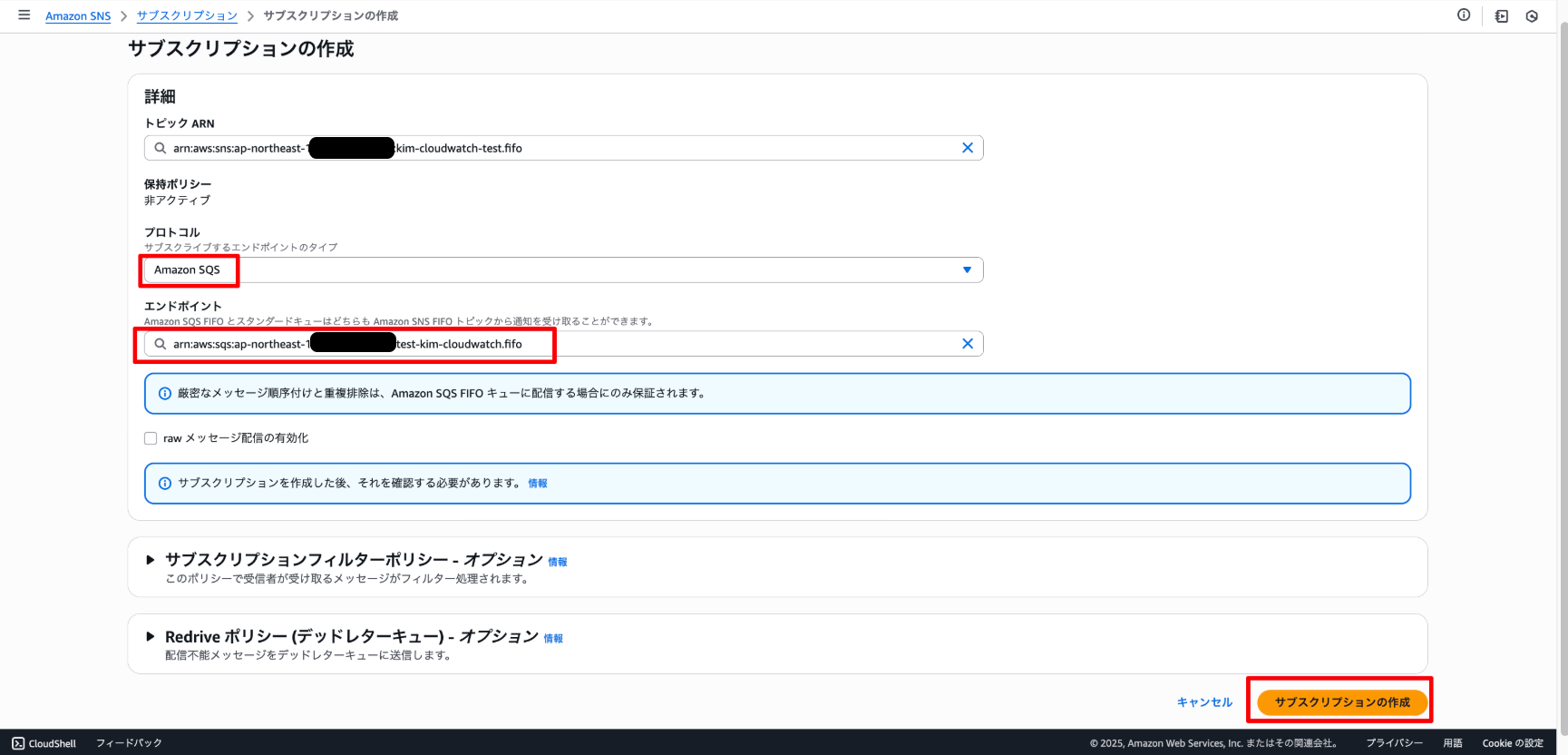Click into the エンドポイント SQS ARN field

[x=680, y=344]
